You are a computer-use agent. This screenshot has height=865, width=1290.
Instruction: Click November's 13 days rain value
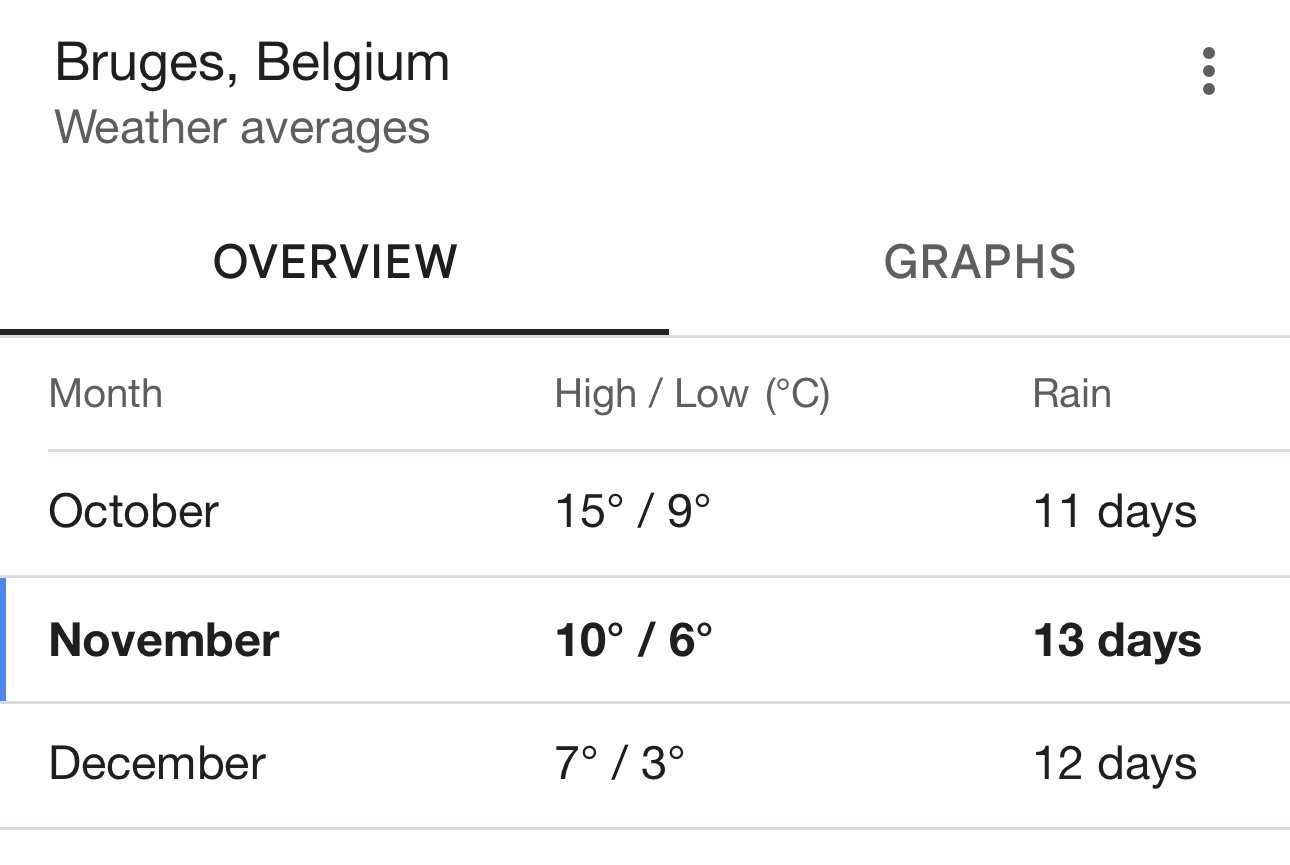1118,641
